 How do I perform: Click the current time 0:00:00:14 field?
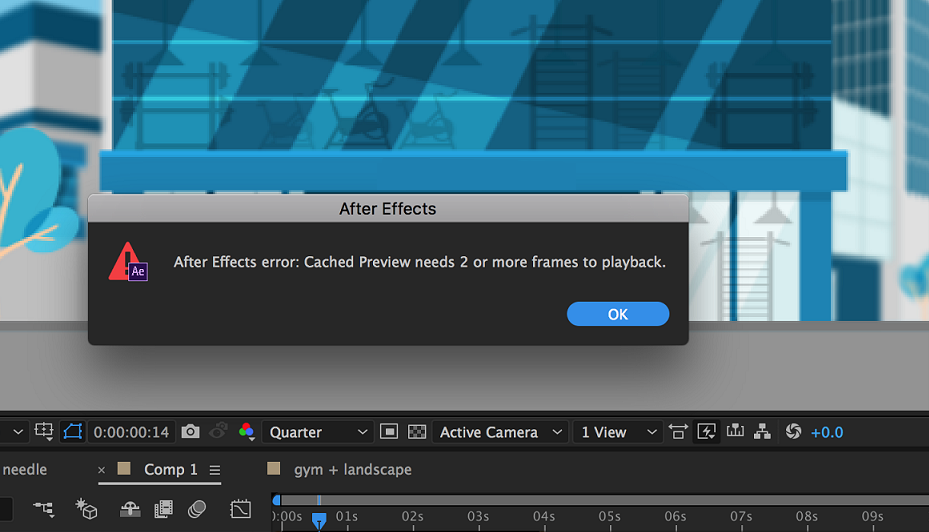click(x=131, y=432)
